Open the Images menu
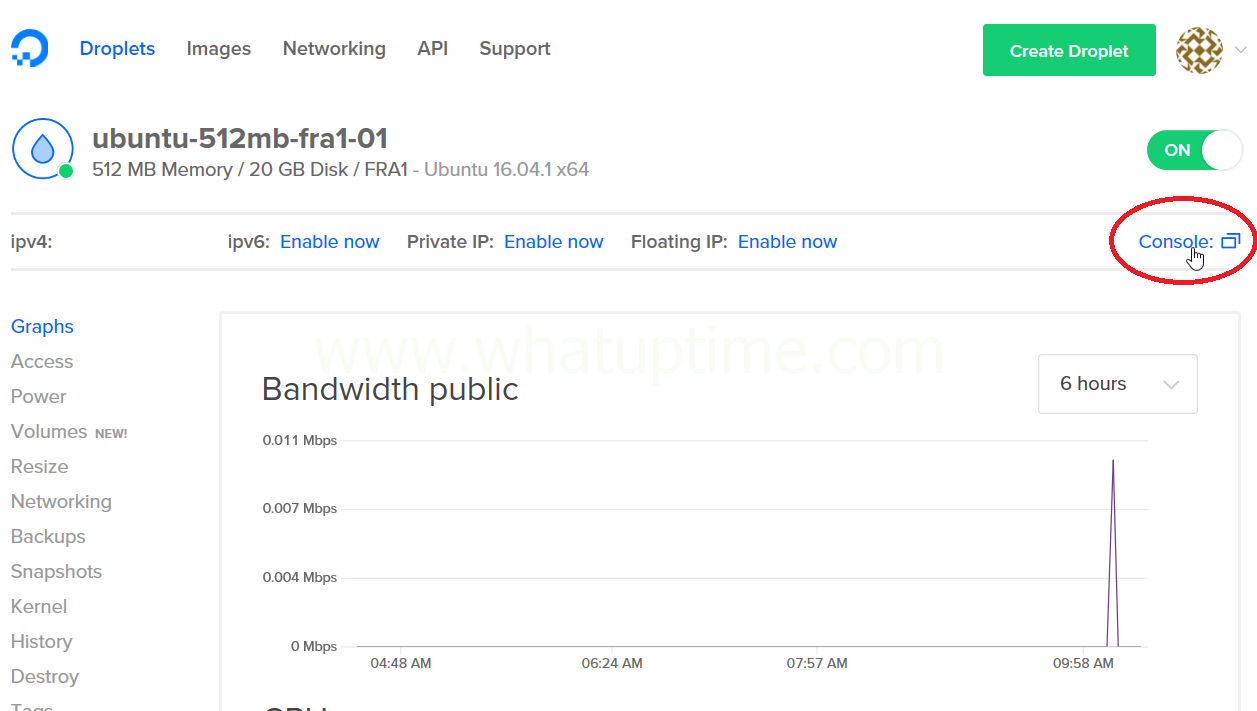 [218, 49]
